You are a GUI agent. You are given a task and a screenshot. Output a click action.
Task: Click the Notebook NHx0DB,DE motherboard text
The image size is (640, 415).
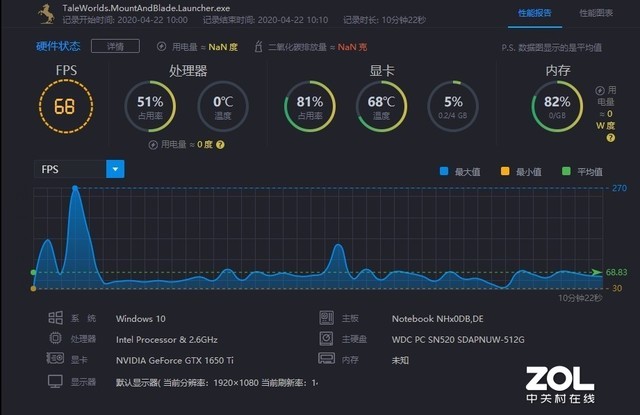(438, 319)
